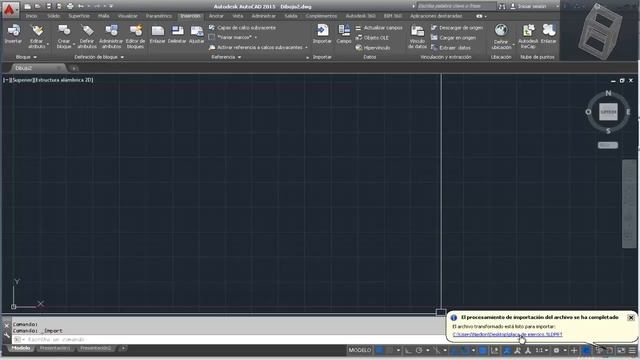This screenshot has width=640, height=360.
Task: Click the workspace switching gear
Action: (556, 350)
